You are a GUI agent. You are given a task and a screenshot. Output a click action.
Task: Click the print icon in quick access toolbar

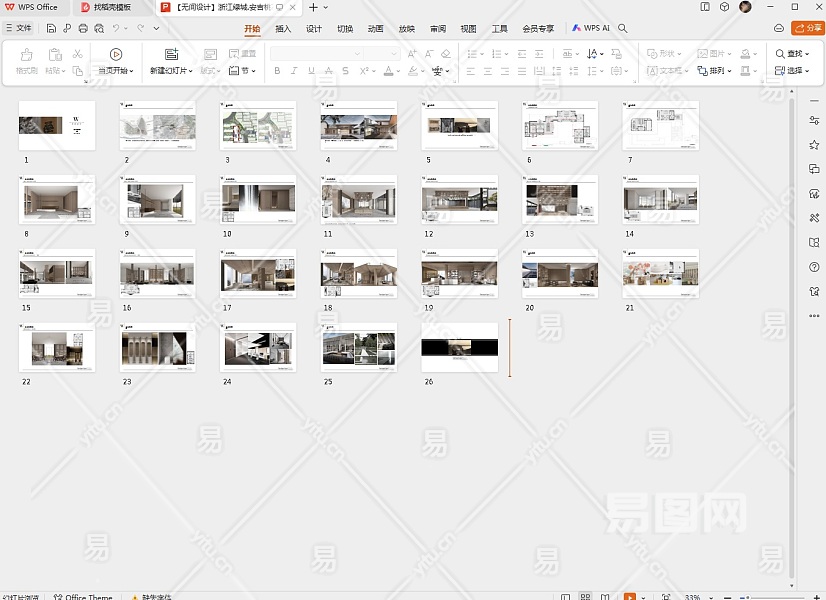[x=83, y=29]
